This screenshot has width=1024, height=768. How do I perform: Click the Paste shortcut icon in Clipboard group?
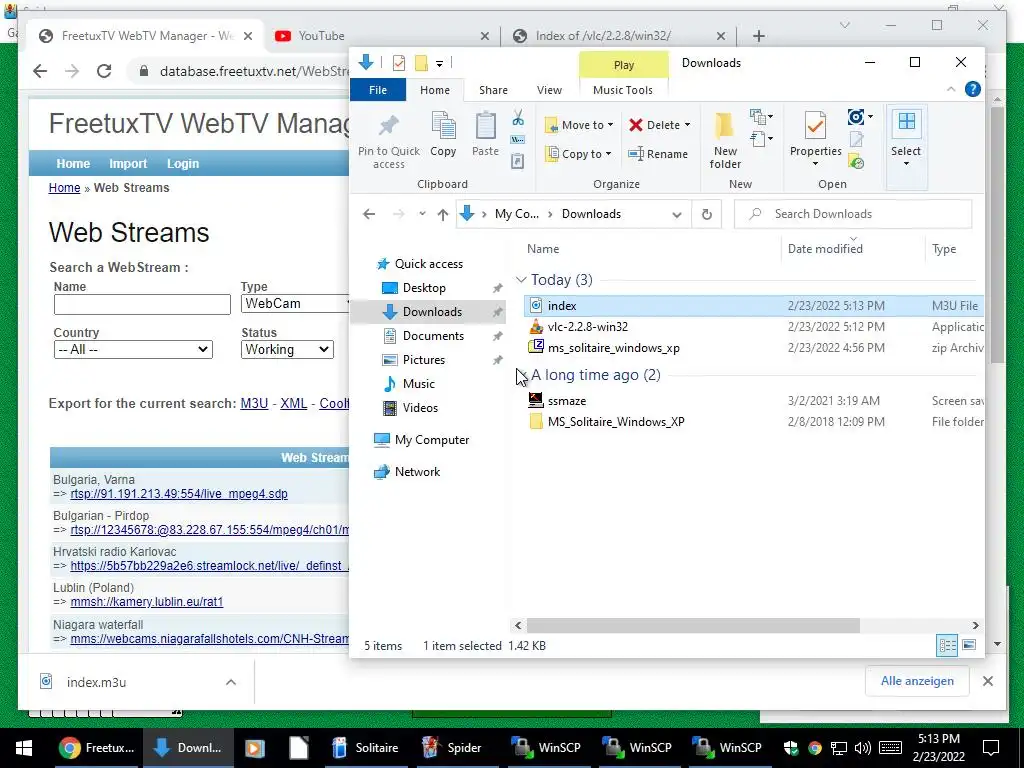coord(518,161)
